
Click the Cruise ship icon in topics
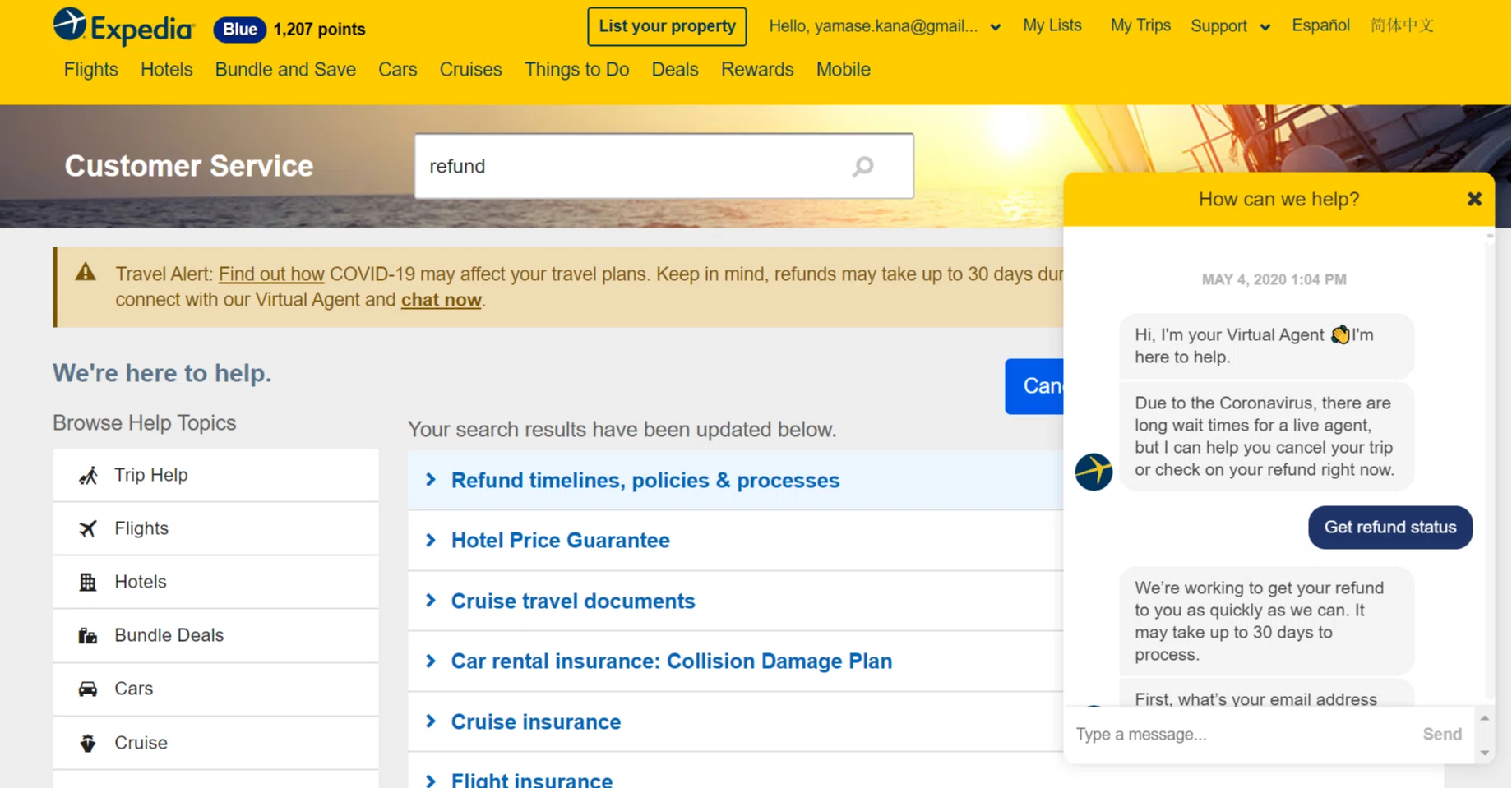88,743
